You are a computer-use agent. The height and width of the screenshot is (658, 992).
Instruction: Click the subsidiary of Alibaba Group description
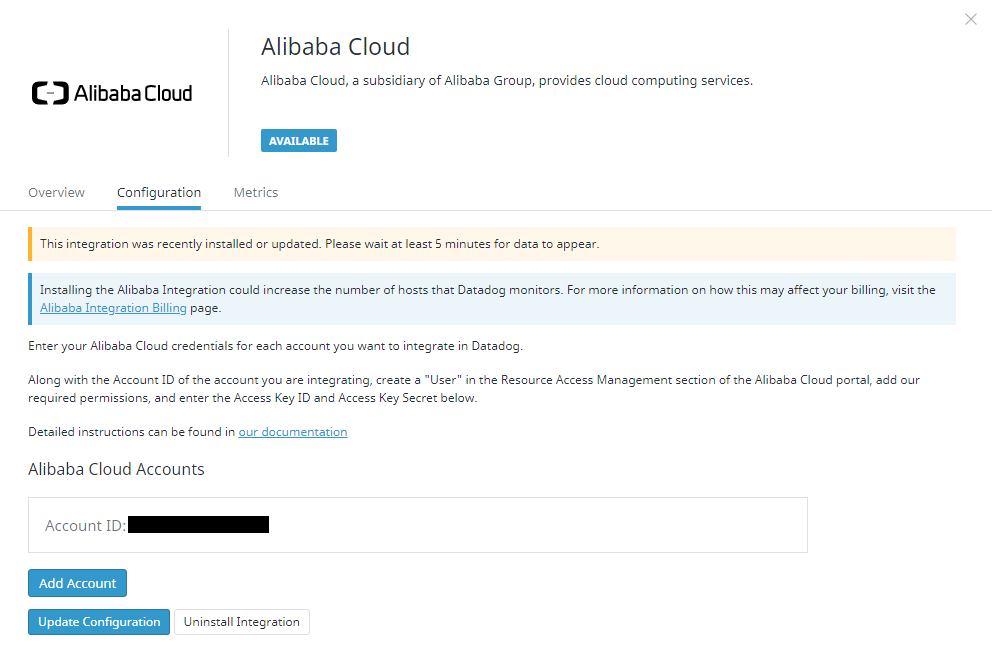tap(507, 81)
